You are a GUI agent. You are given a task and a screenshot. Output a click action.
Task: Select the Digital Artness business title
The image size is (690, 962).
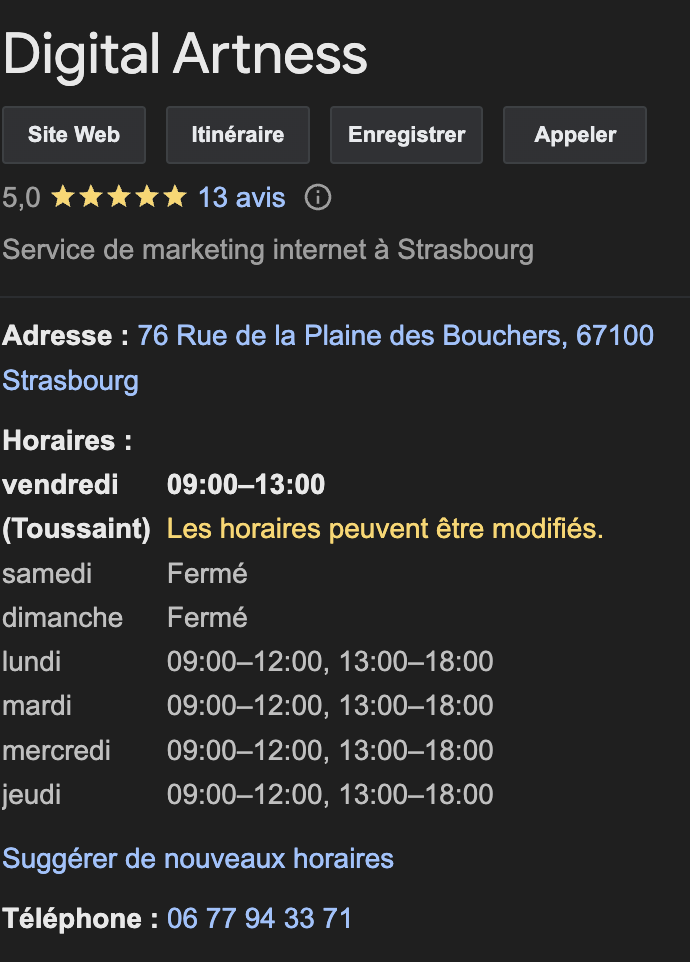coord(185,54)
